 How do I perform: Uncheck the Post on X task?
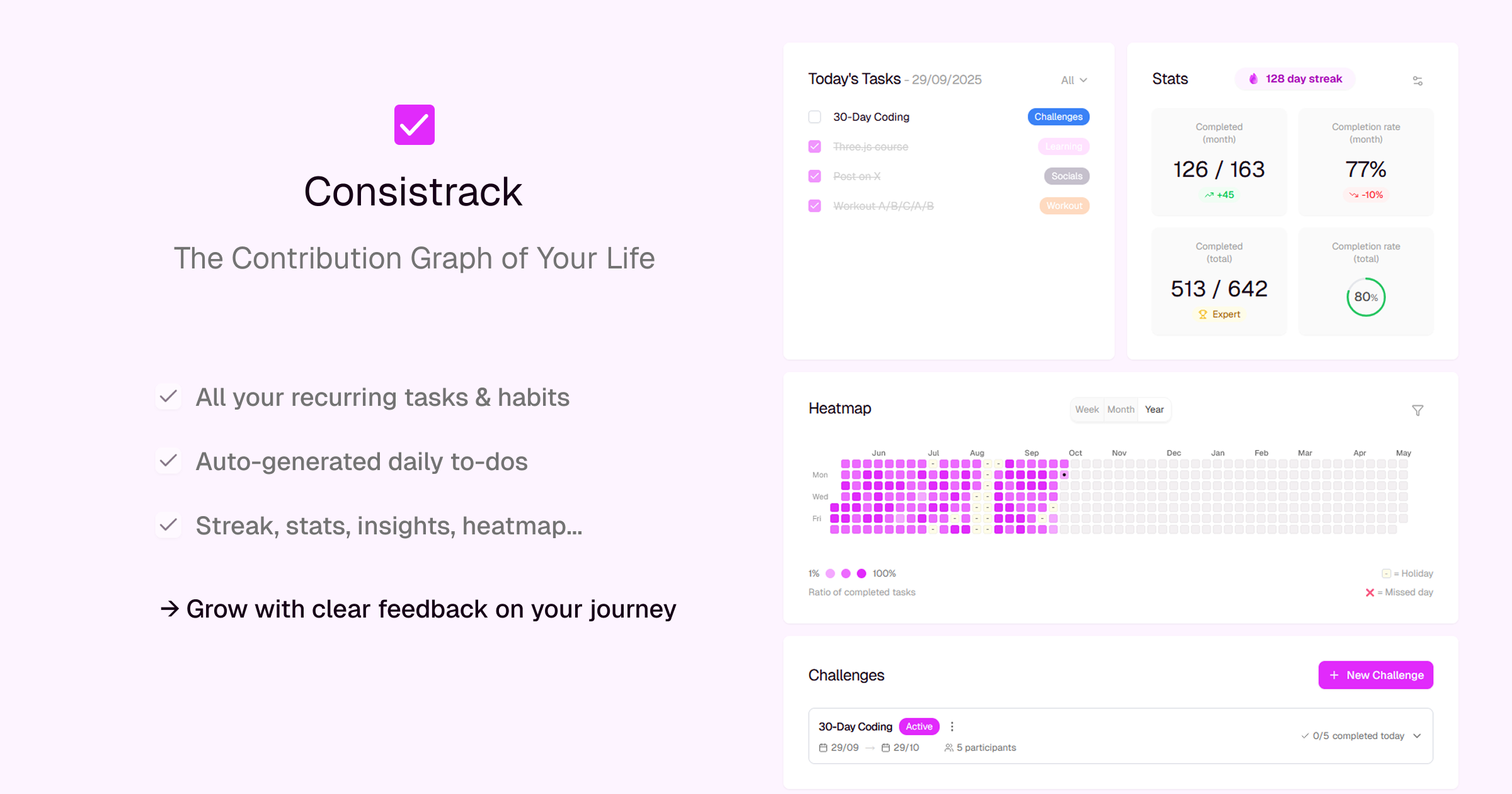(814, 176)
